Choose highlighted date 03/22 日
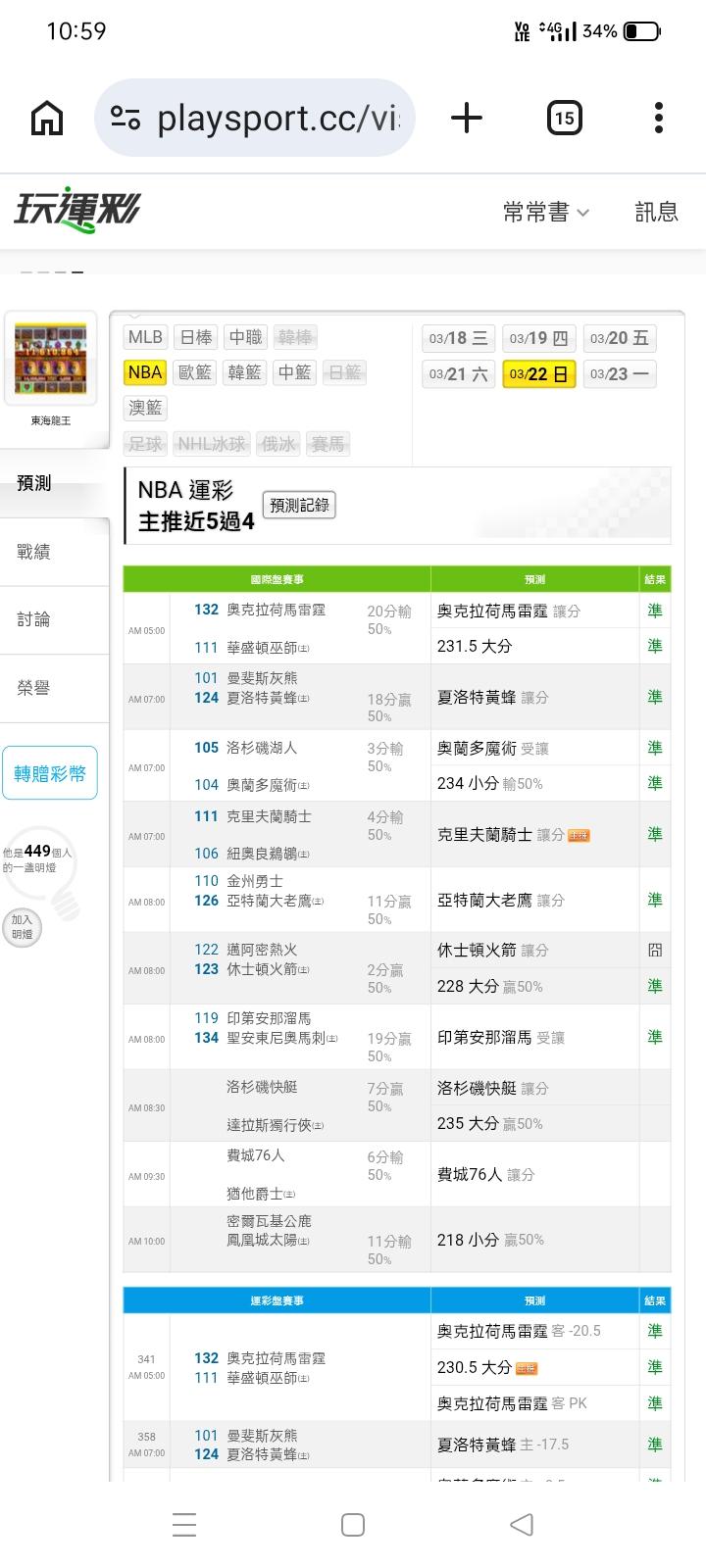This screenshot has height=1568, width=706. (538, 374)
